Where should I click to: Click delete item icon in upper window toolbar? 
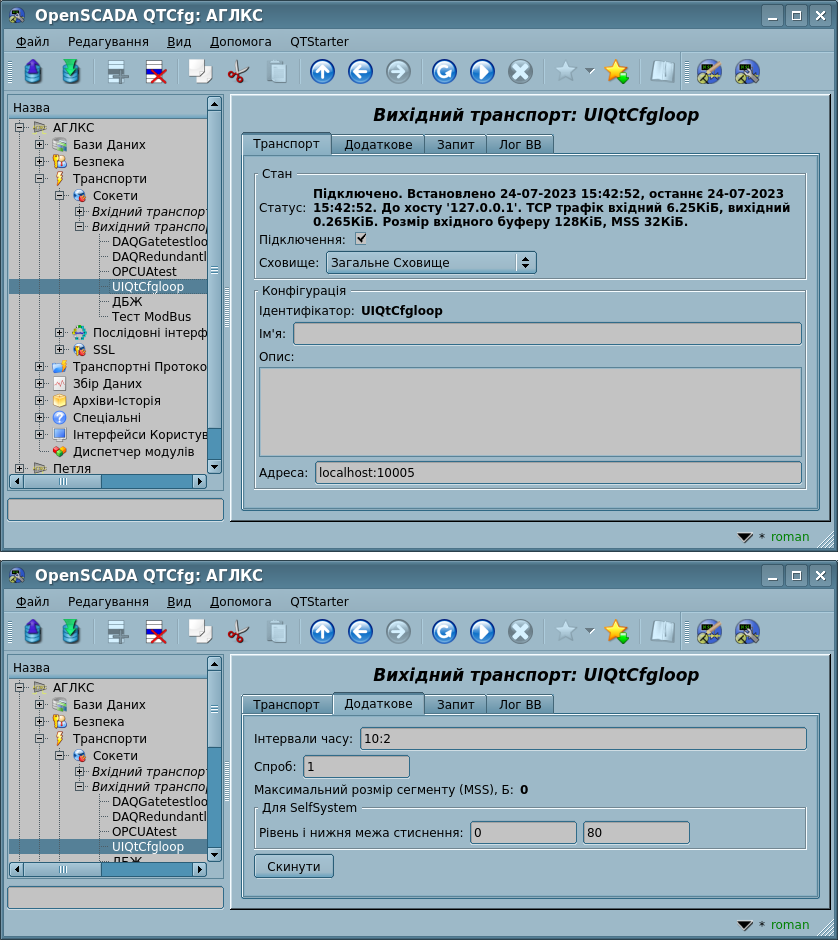[156, 72]
